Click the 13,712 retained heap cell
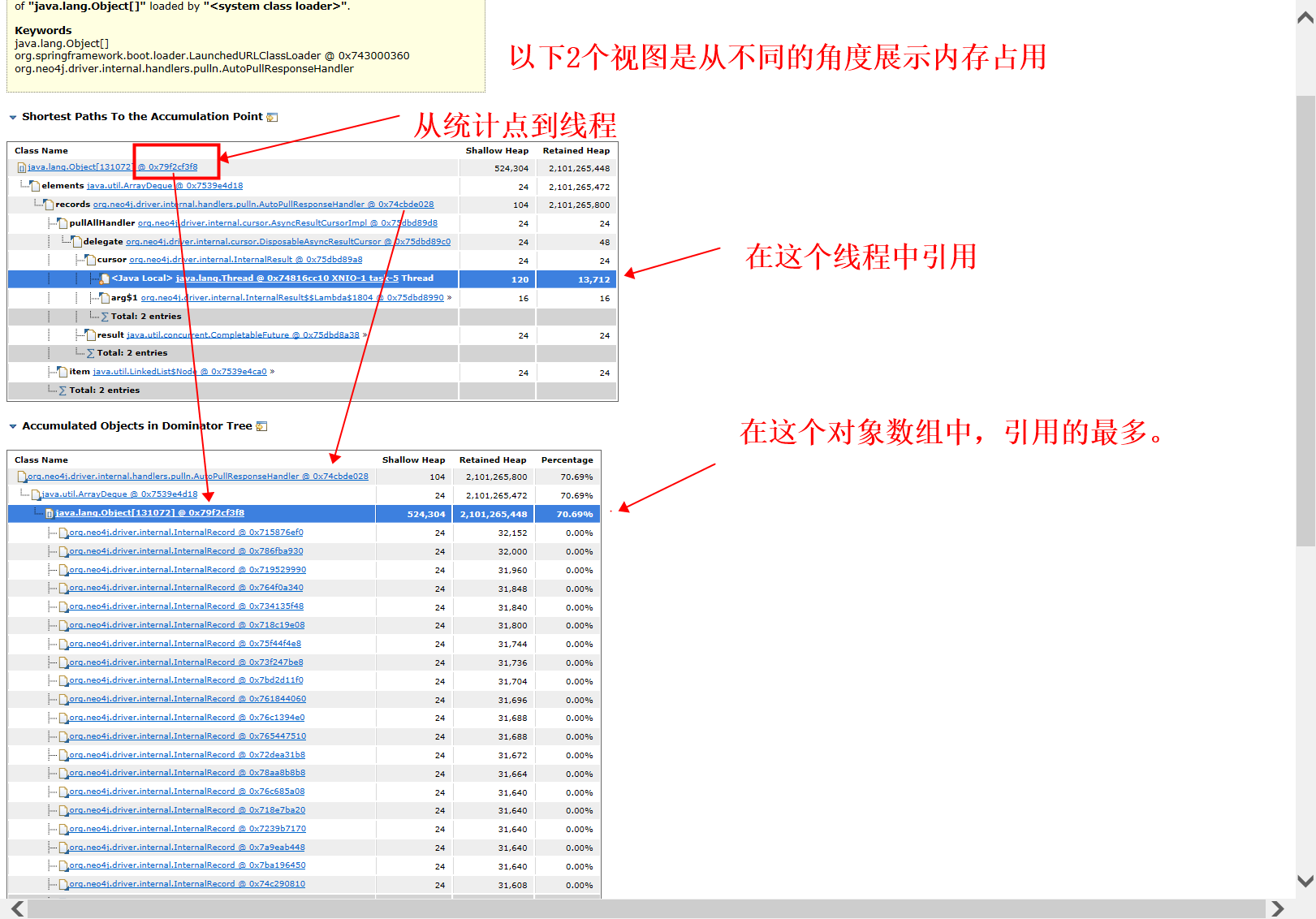This screenshot has width=1316, height=919. point(576,279)
